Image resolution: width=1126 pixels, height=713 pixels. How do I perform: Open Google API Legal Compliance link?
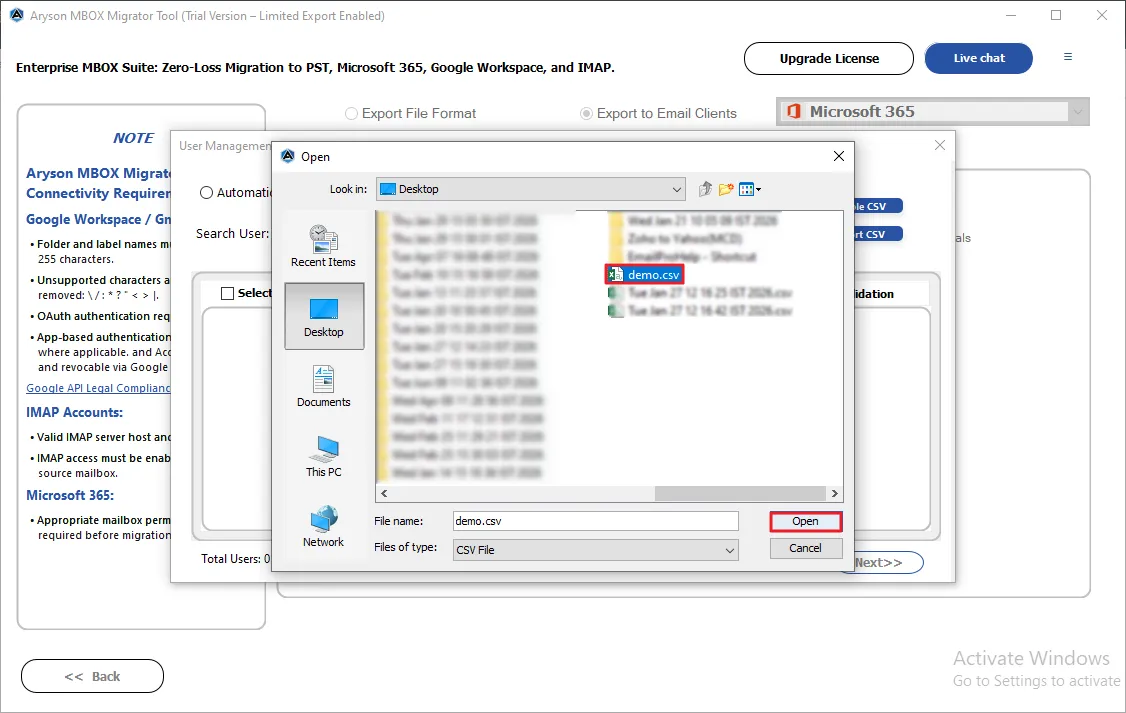tap(98, 388)
